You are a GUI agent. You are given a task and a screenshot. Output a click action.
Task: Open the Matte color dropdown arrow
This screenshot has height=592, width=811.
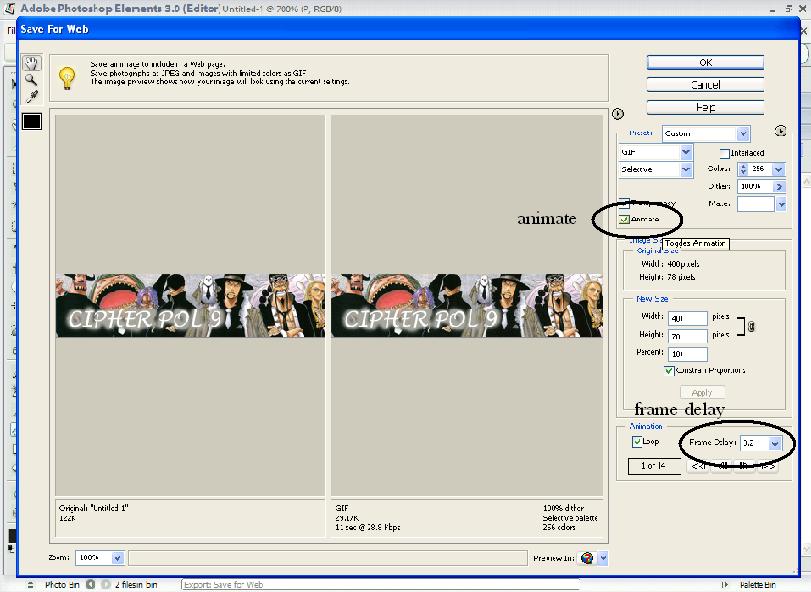(781, 204)
